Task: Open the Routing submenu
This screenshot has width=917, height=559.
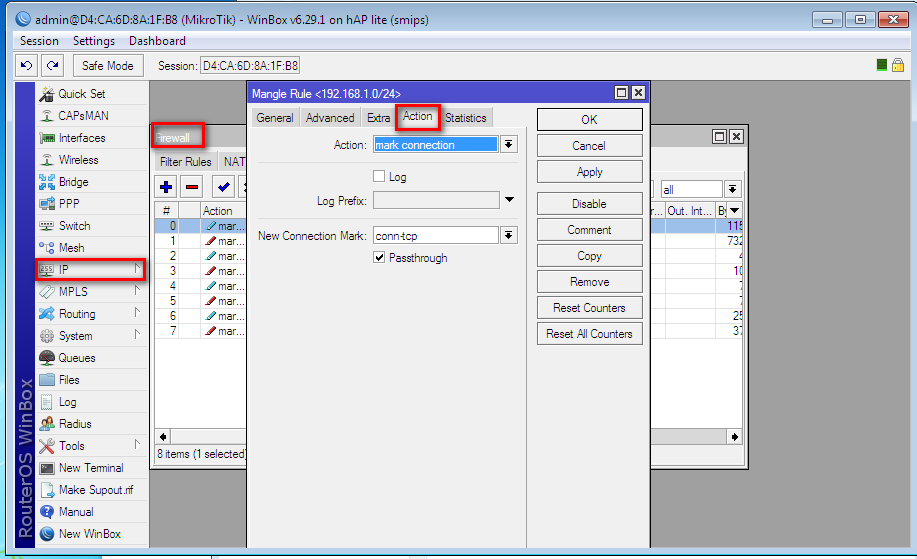Action: [x=91, y=314]
